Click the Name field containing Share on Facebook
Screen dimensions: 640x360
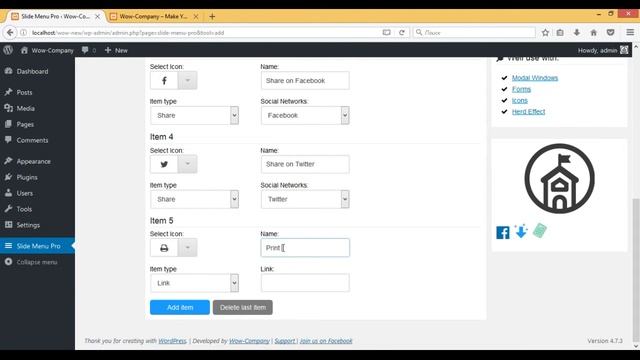pos(305,80)
